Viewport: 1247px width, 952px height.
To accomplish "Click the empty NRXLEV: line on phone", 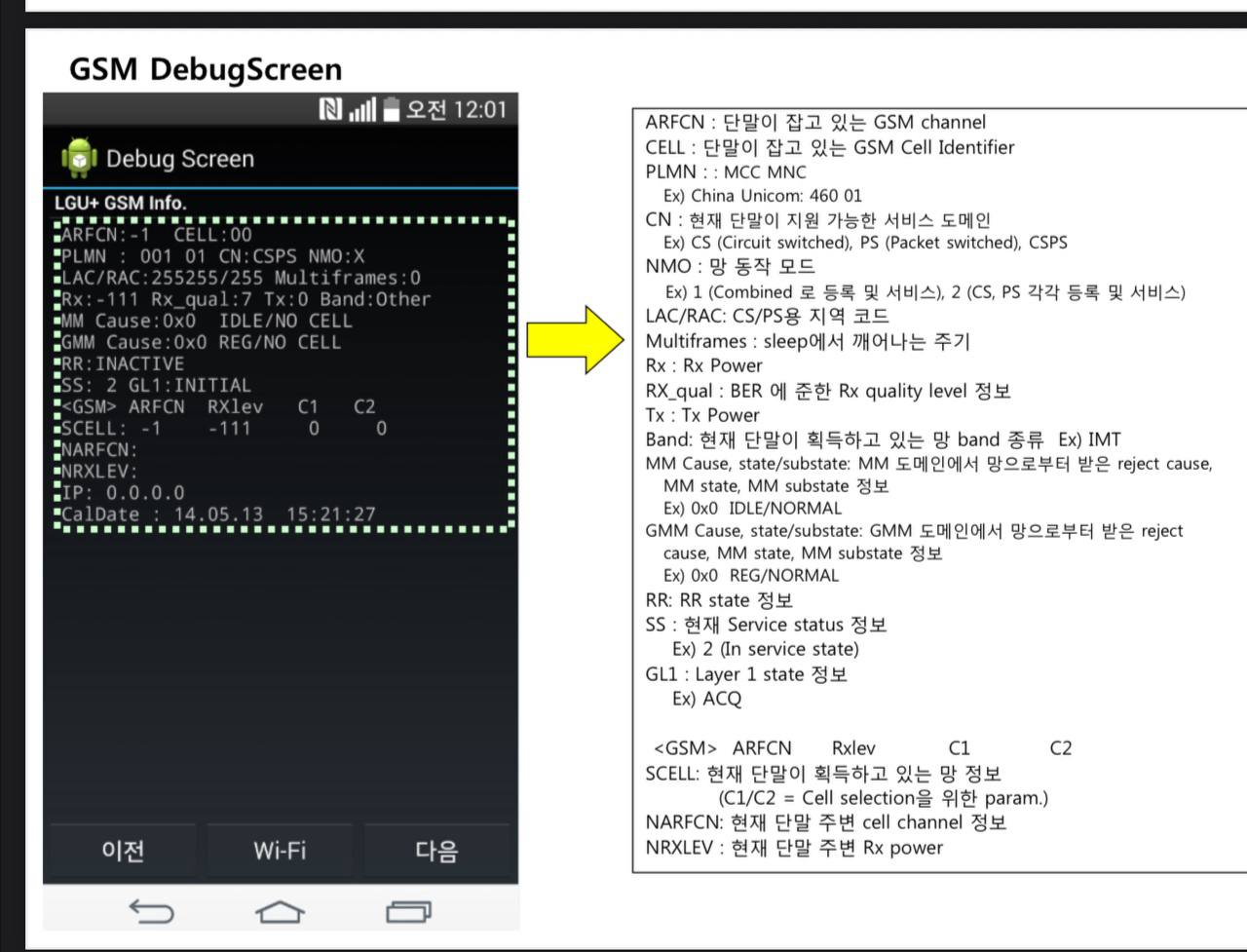I will coord(99,471).
